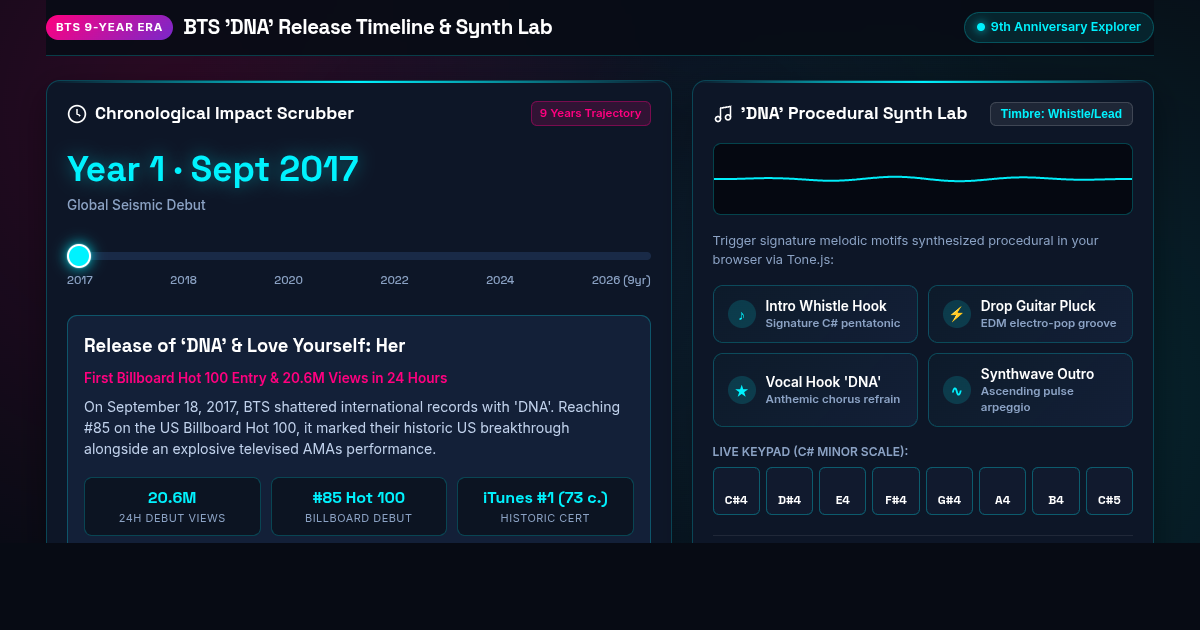This screenshot has height=630, width=1200.
Task: Jump to the 2020 timeline label
Action: pos(288,280)
